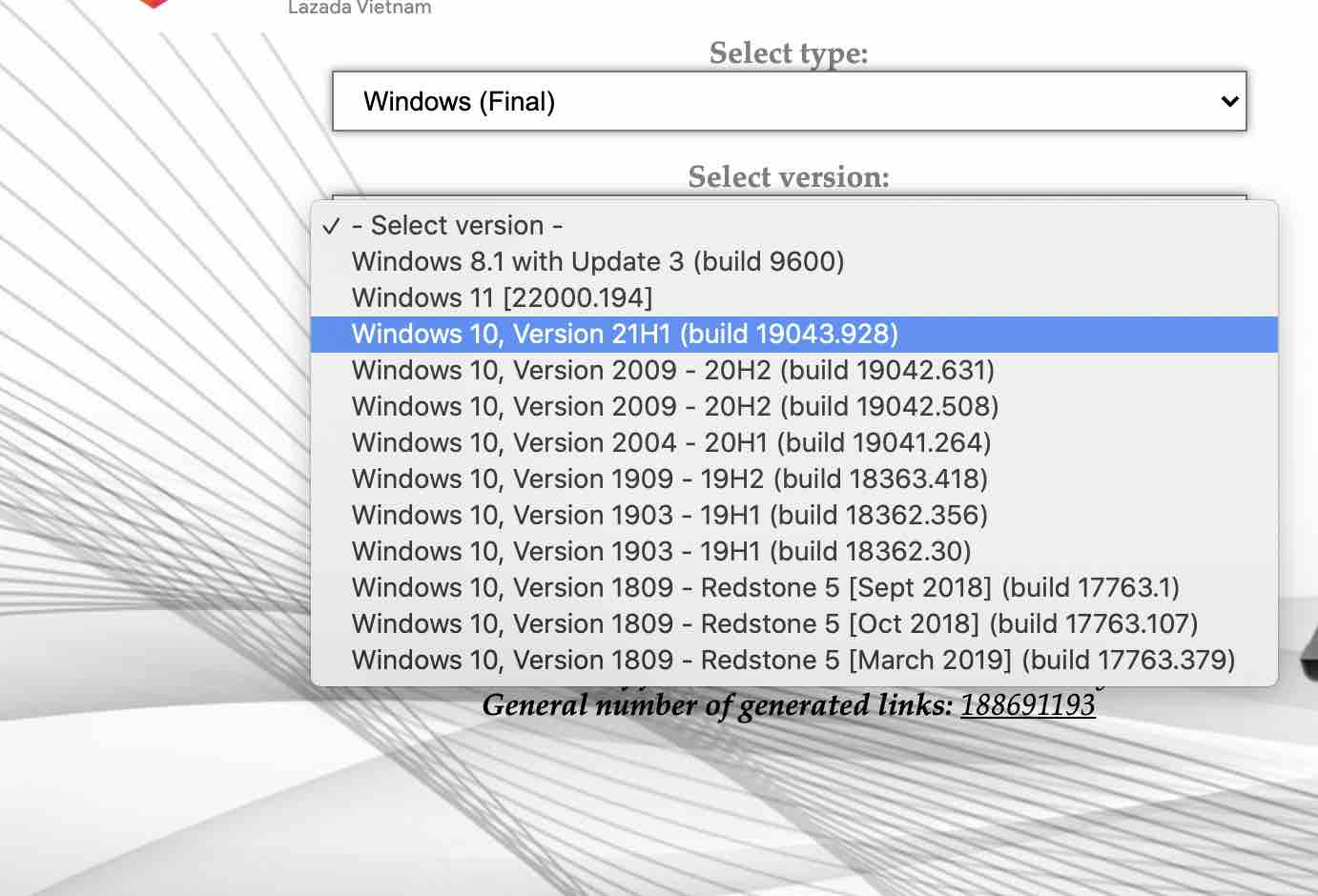Choose Windows 10 20H2 build 19042.631

(x=672, y=371)
